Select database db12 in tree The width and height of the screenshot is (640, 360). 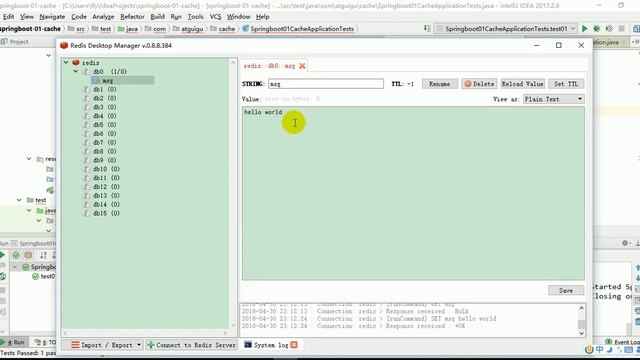pos(106,187)
